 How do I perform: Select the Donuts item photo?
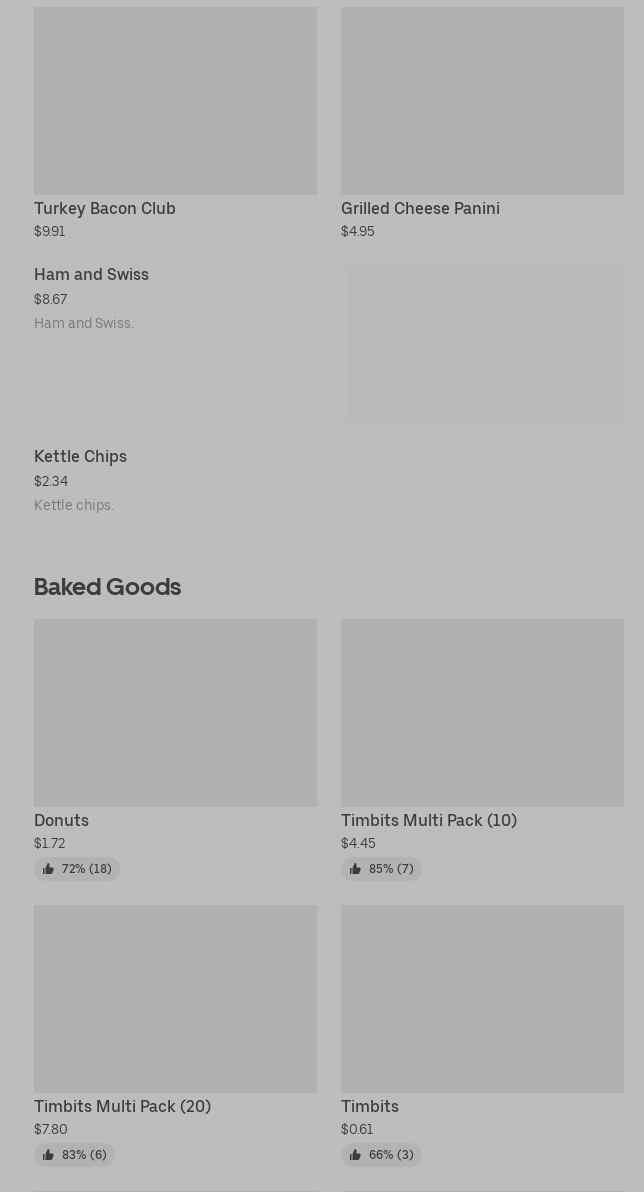pos(175,712)
